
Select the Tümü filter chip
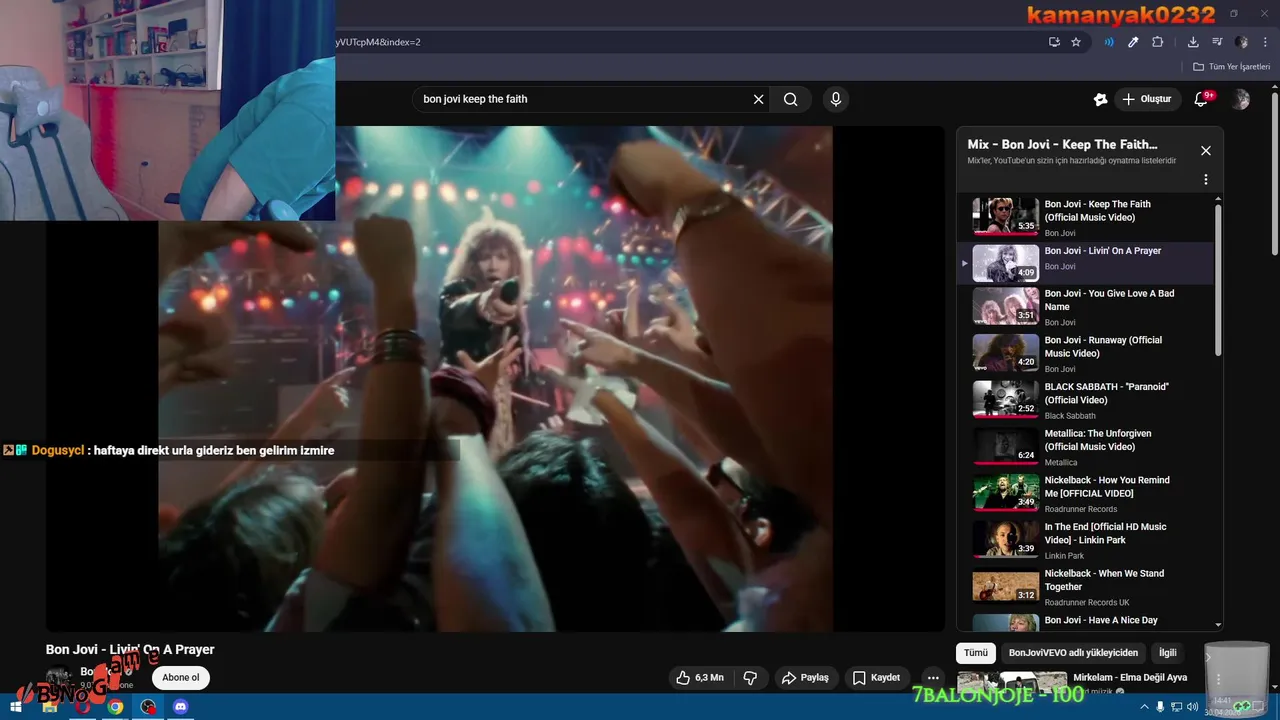(x=975, y=653)
